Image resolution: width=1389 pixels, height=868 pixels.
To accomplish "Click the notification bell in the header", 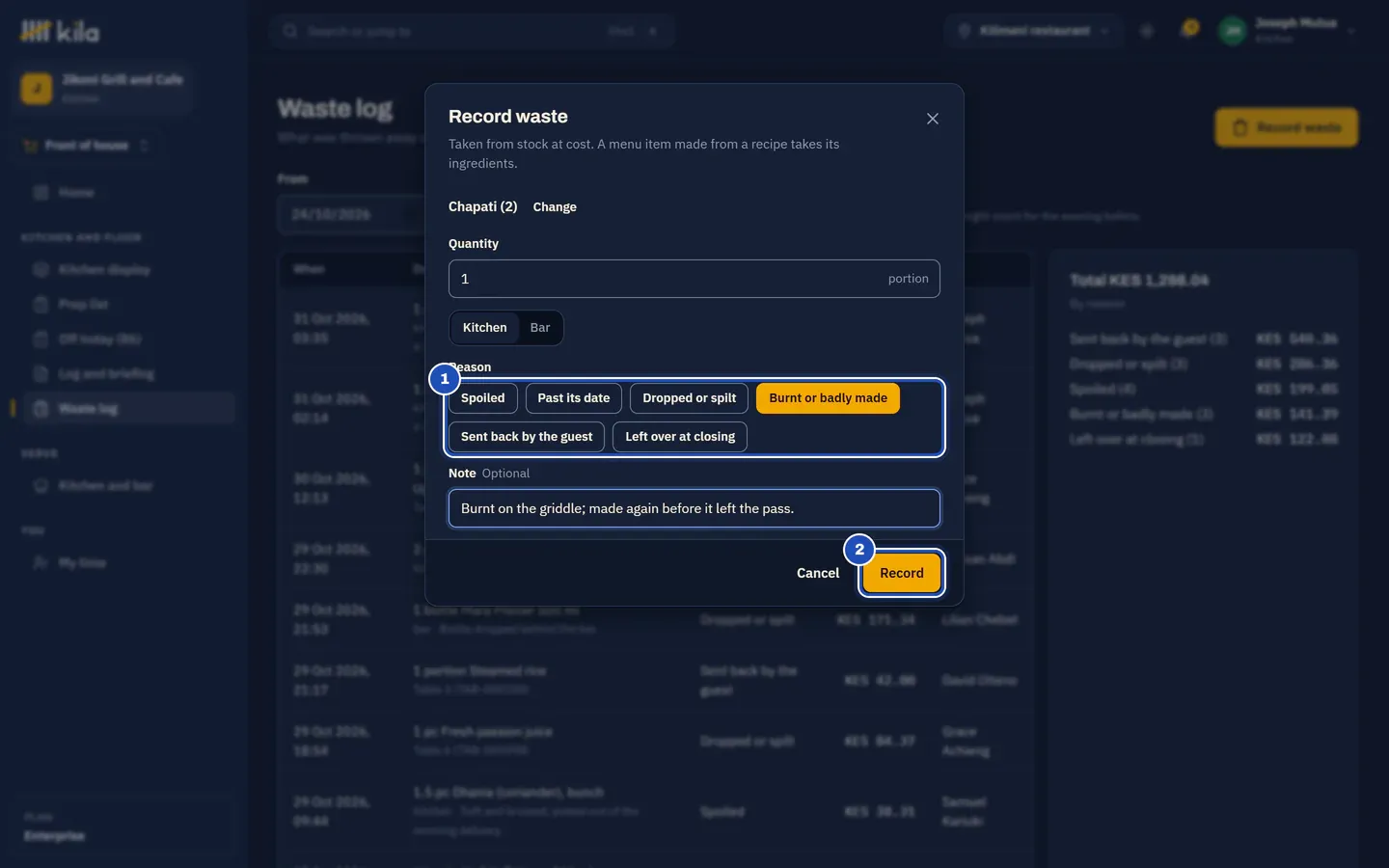I will point(1188,30).
